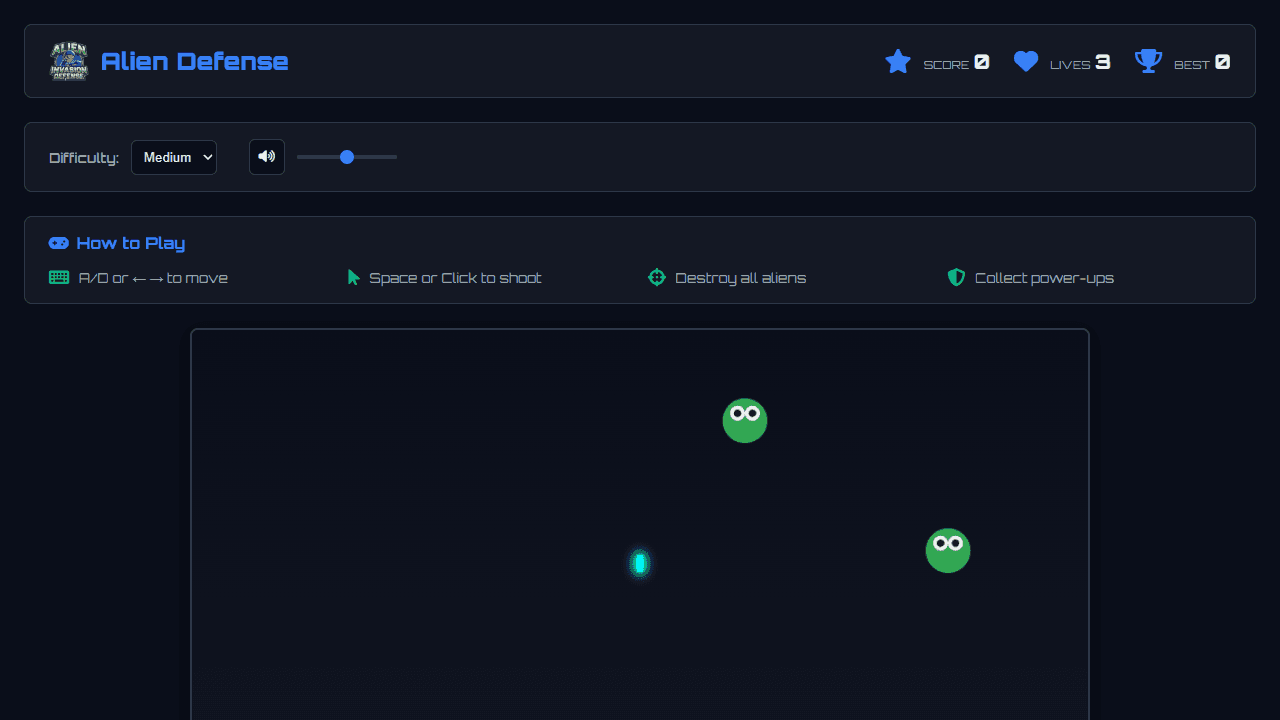Screen dimensions: 1280x720
Task: Click the Alien Defense title text
Action: point(195,62)
